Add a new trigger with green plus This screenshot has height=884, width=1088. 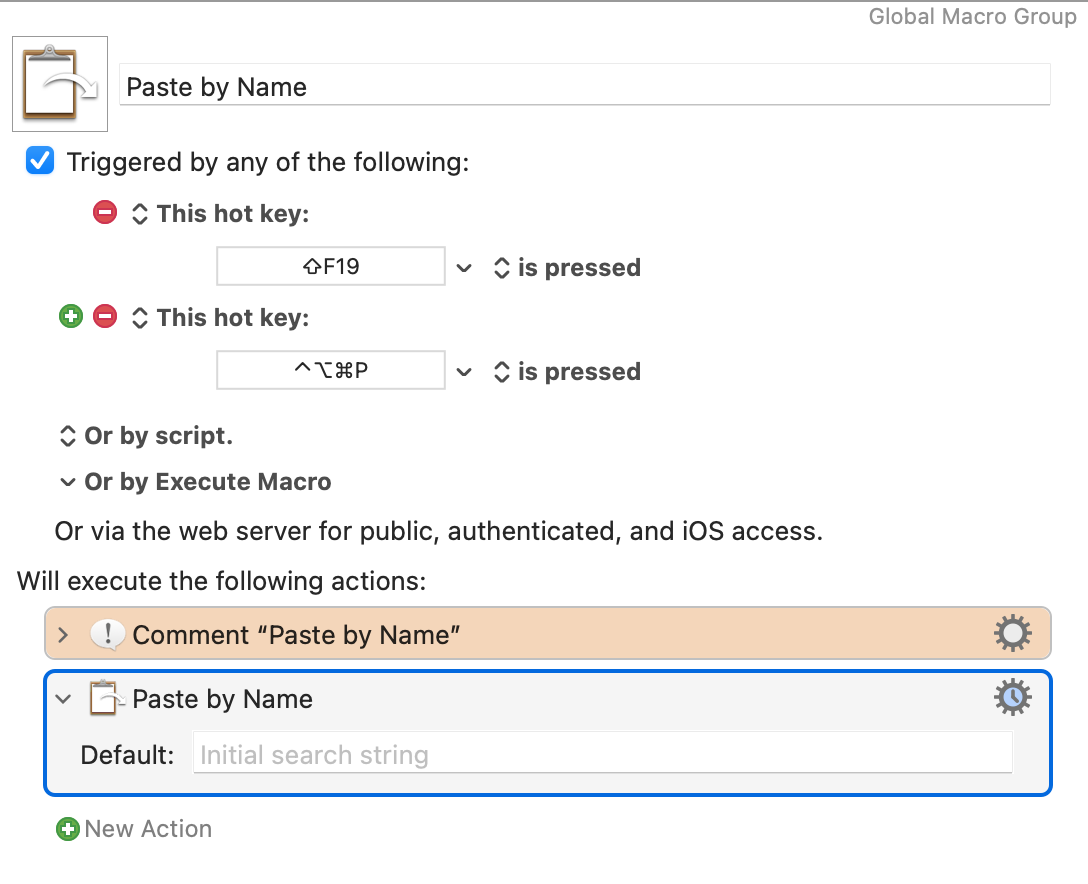coord(71,316)
